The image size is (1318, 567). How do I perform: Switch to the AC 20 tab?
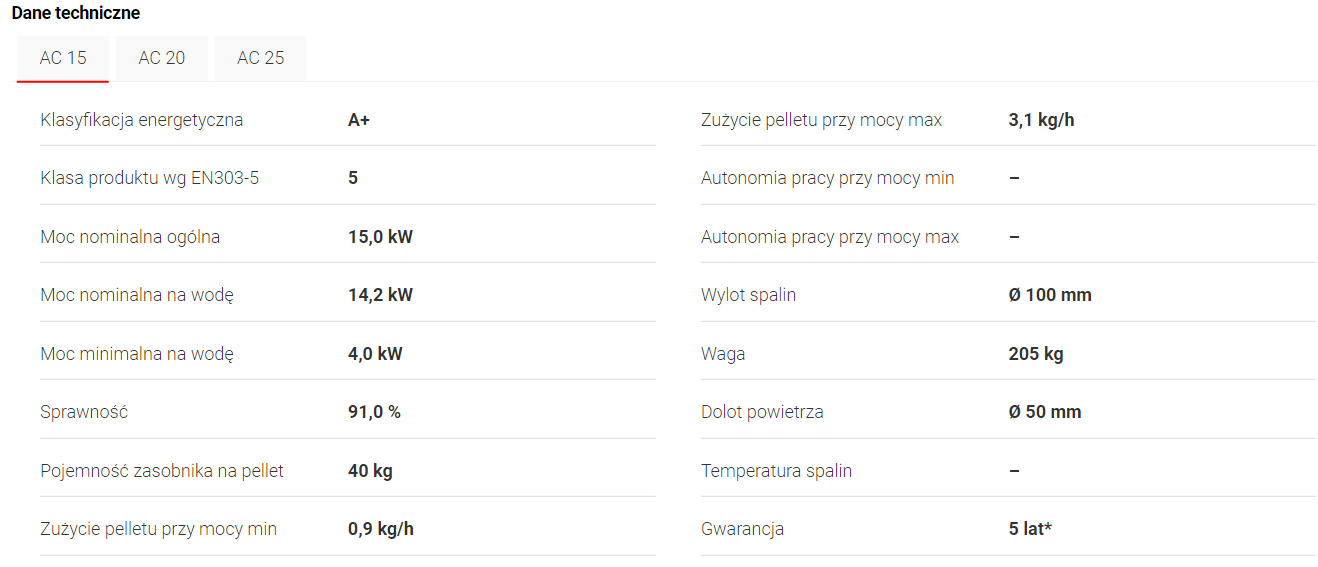[162, 58]
